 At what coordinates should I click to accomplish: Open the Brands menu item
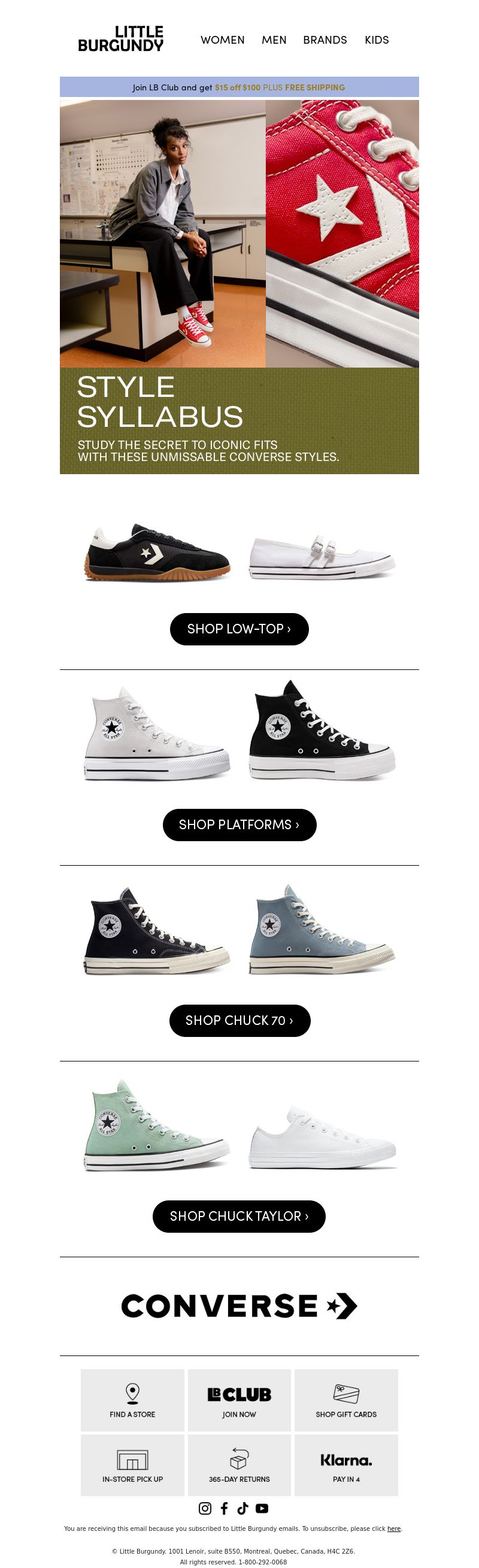[325, 40]
